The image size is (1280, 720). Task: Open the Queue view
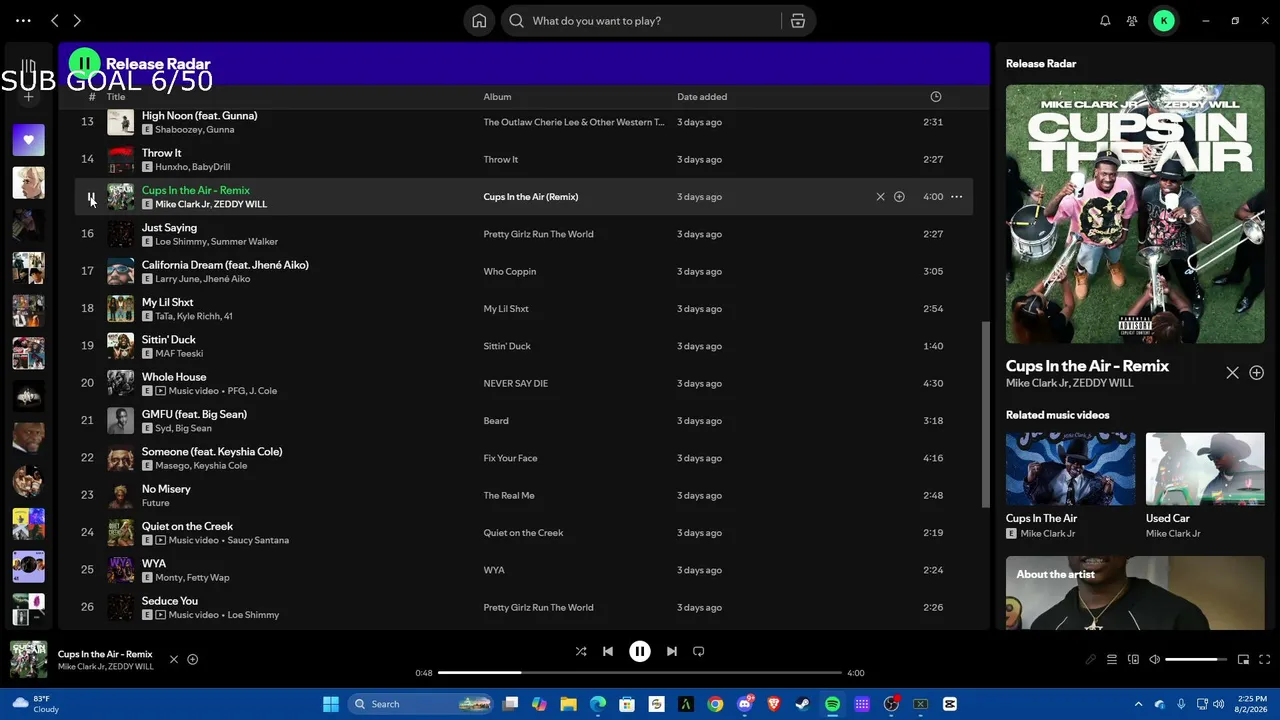1111,660
